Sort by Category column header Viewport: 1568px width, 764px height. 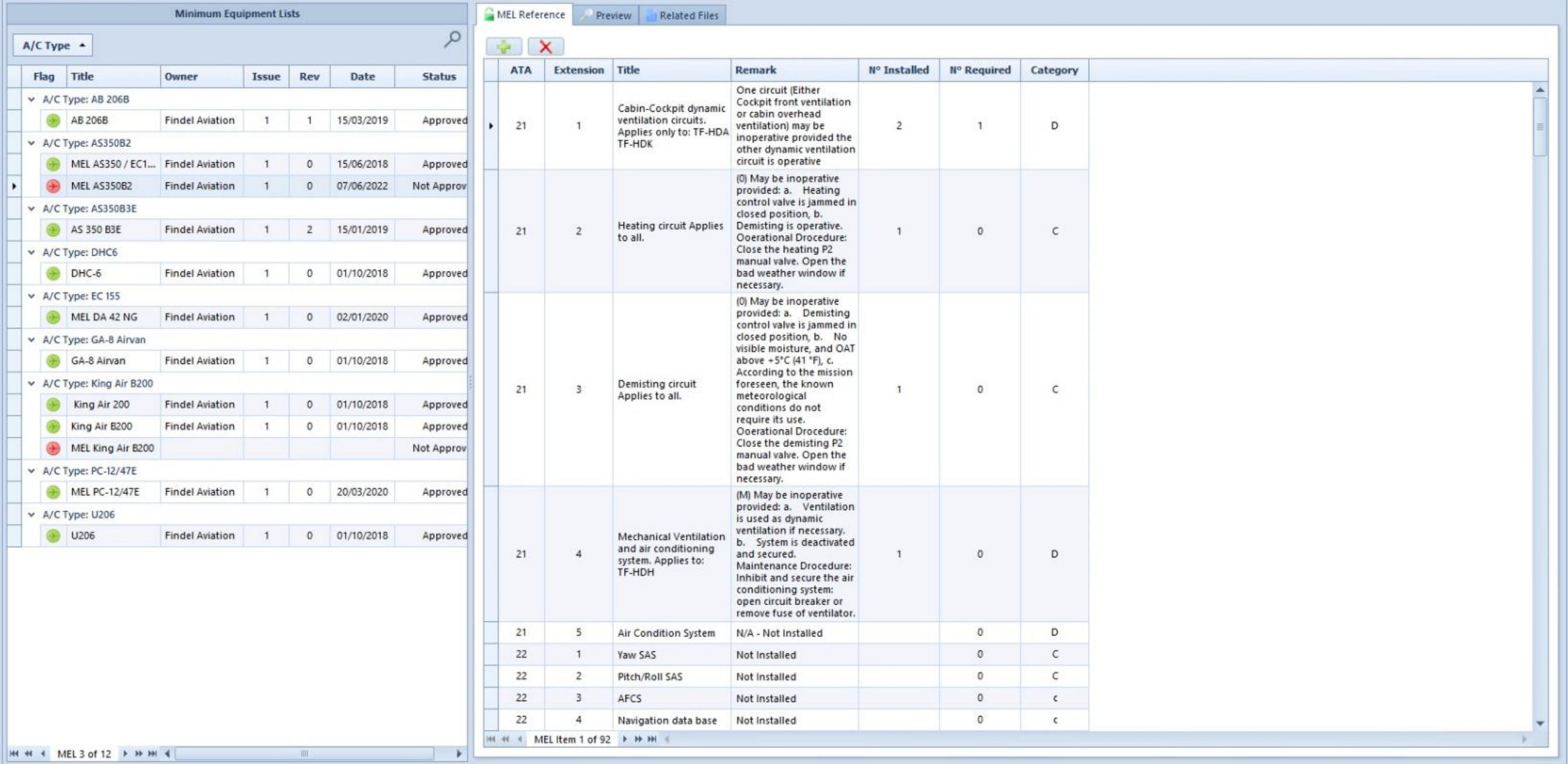[x=1054, y=70]
